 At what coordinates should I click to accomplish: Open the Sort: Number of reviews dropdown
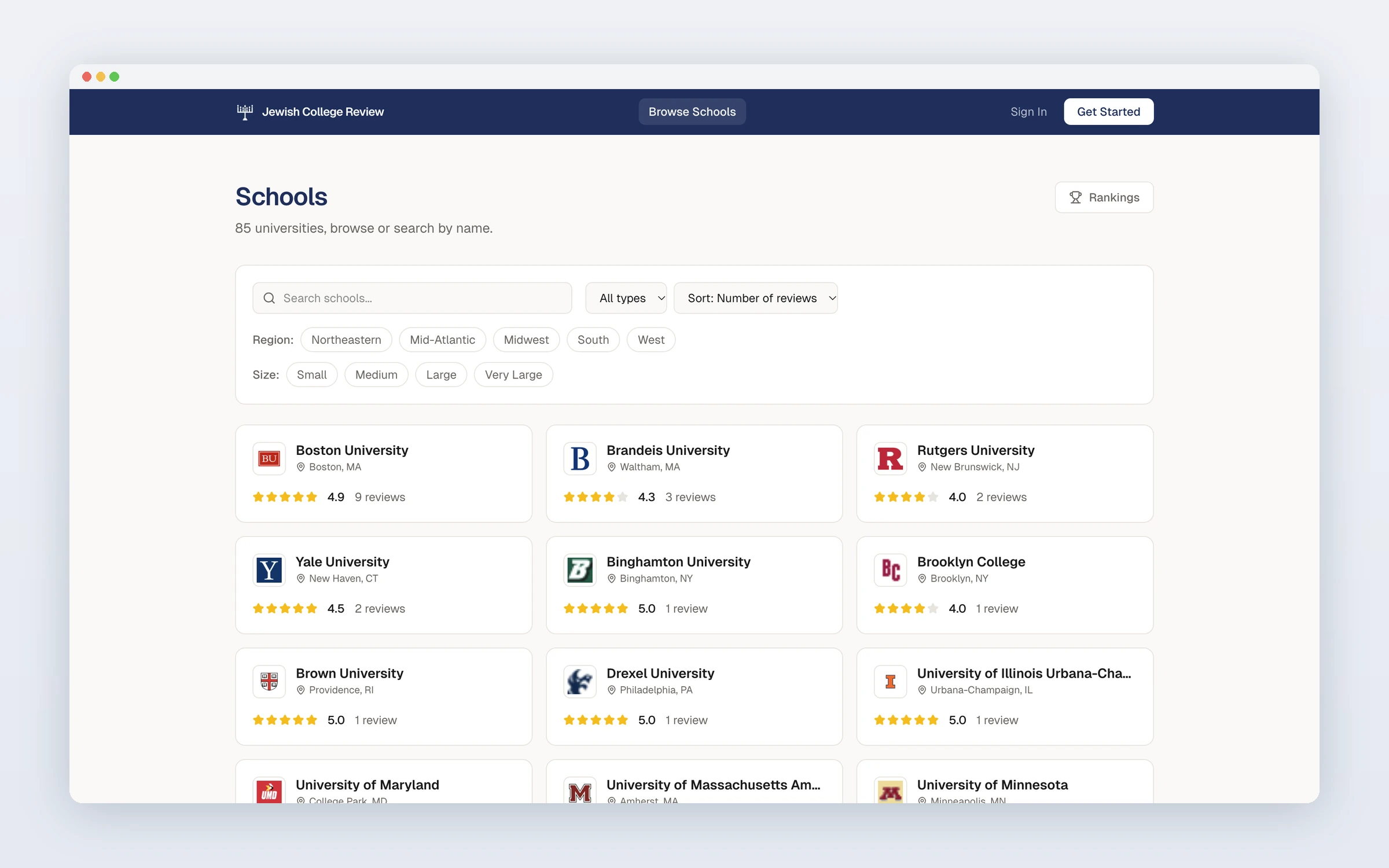pos(756,298)
